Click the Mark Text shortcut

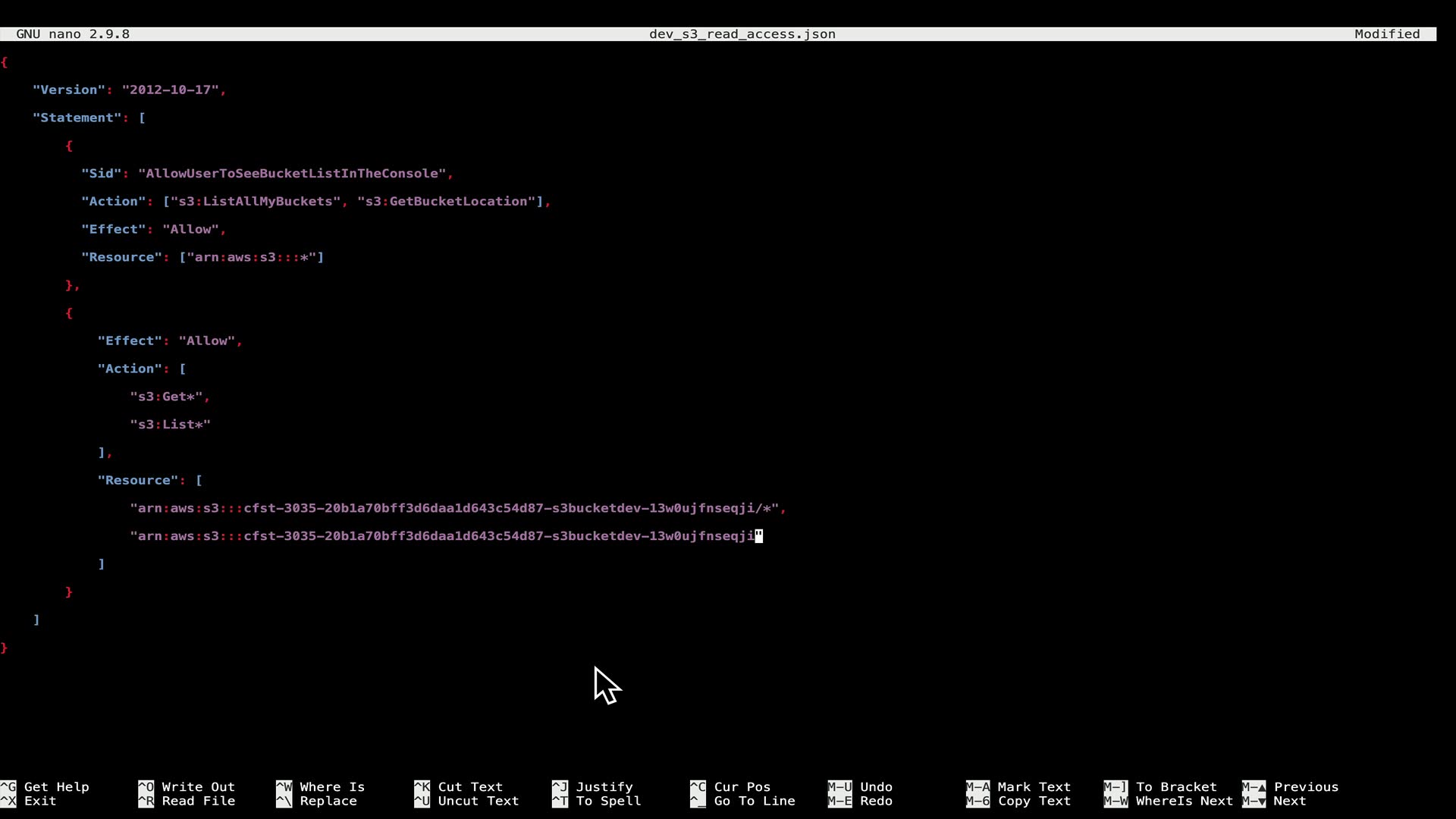(1034, 787)
